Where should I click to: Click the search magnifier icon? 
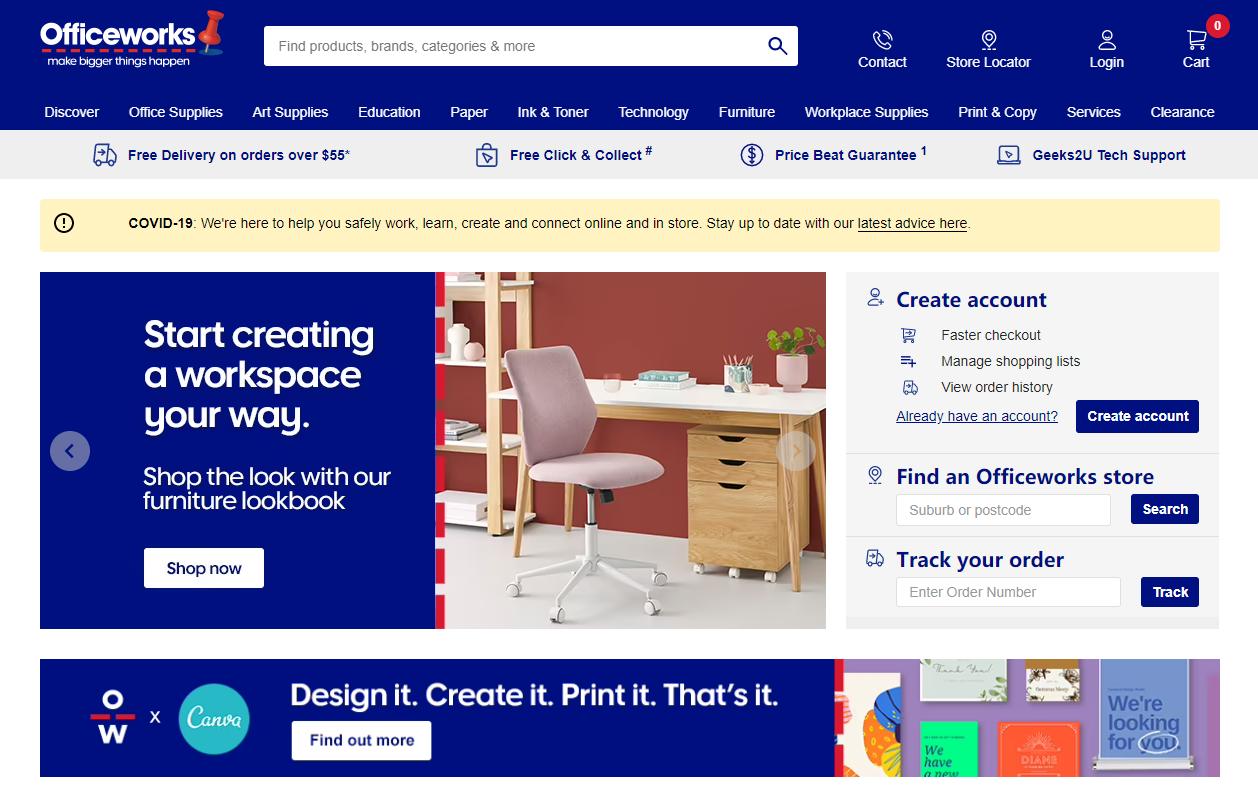(777, 46)
